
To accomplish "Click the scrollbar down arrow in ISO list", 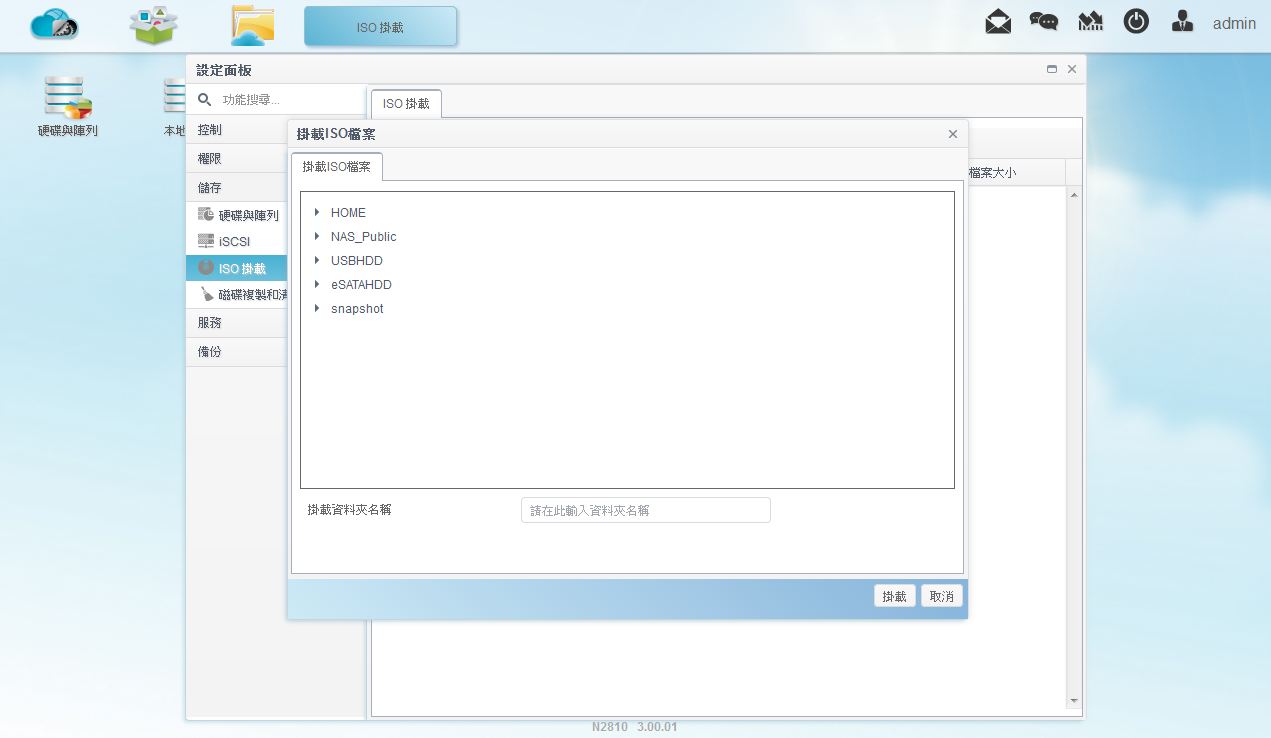I will 1074,702.
